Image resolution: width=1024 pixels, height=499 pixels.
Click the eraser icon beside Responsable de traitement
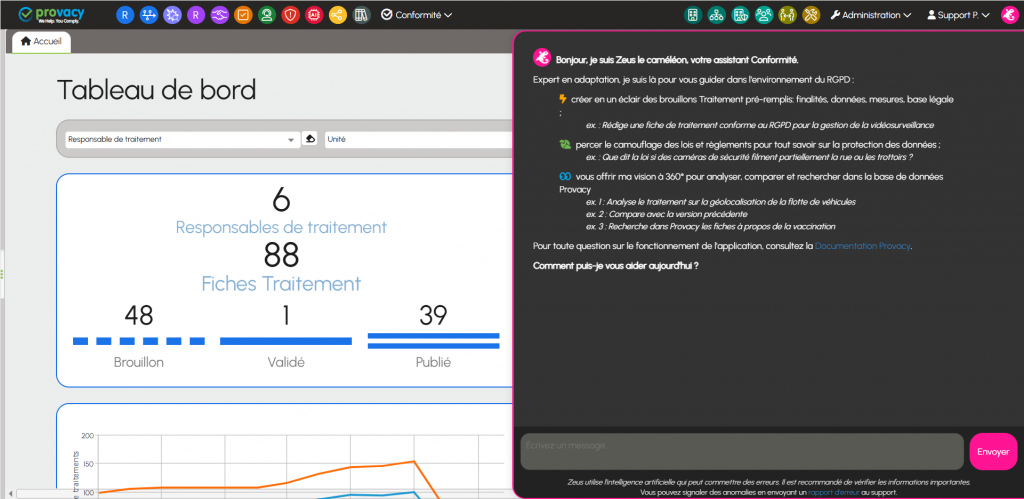coord(310,139)
